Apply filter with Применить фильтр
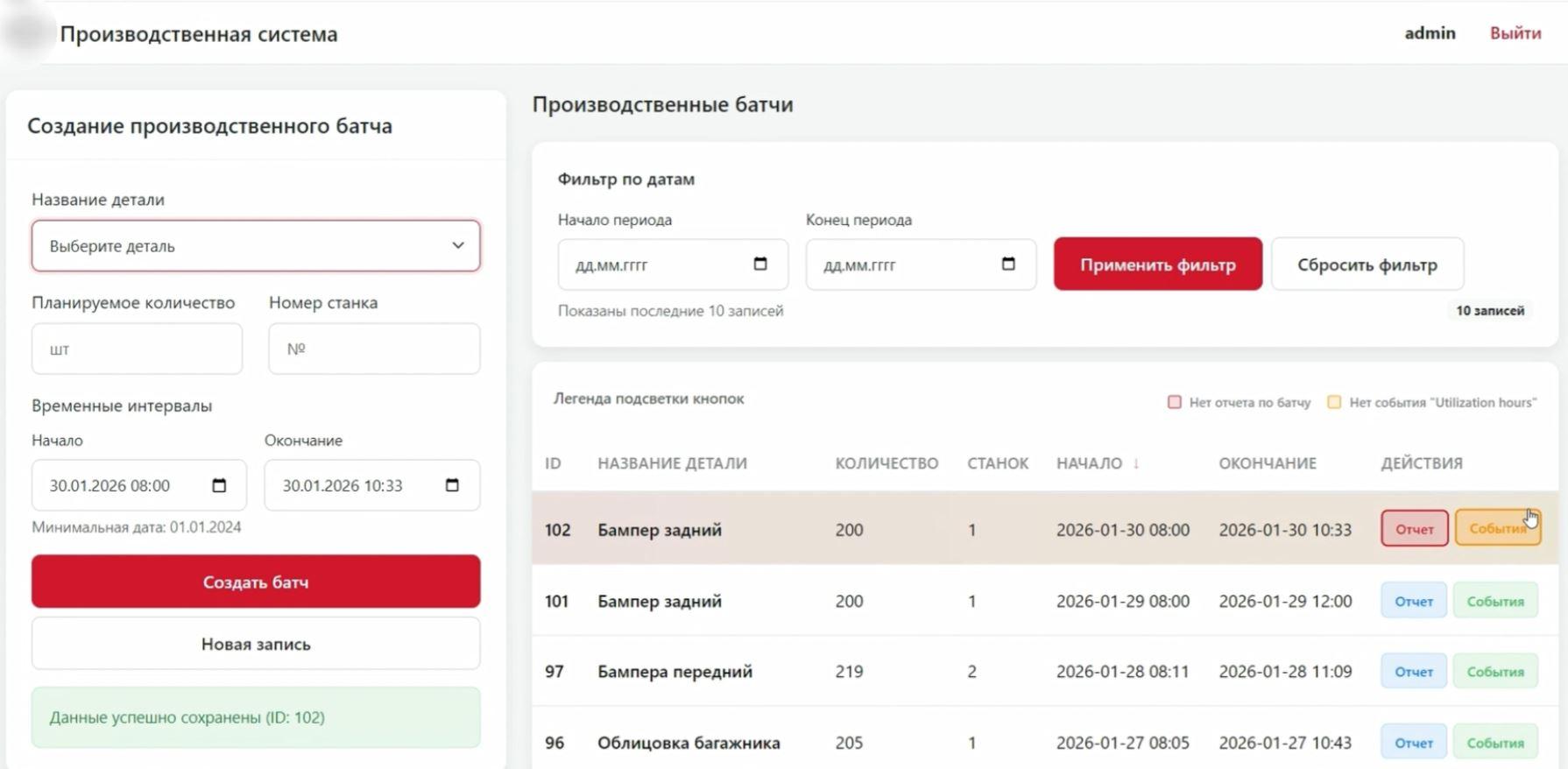Viewport: 1568px width, 769px height. point(1157,265)
